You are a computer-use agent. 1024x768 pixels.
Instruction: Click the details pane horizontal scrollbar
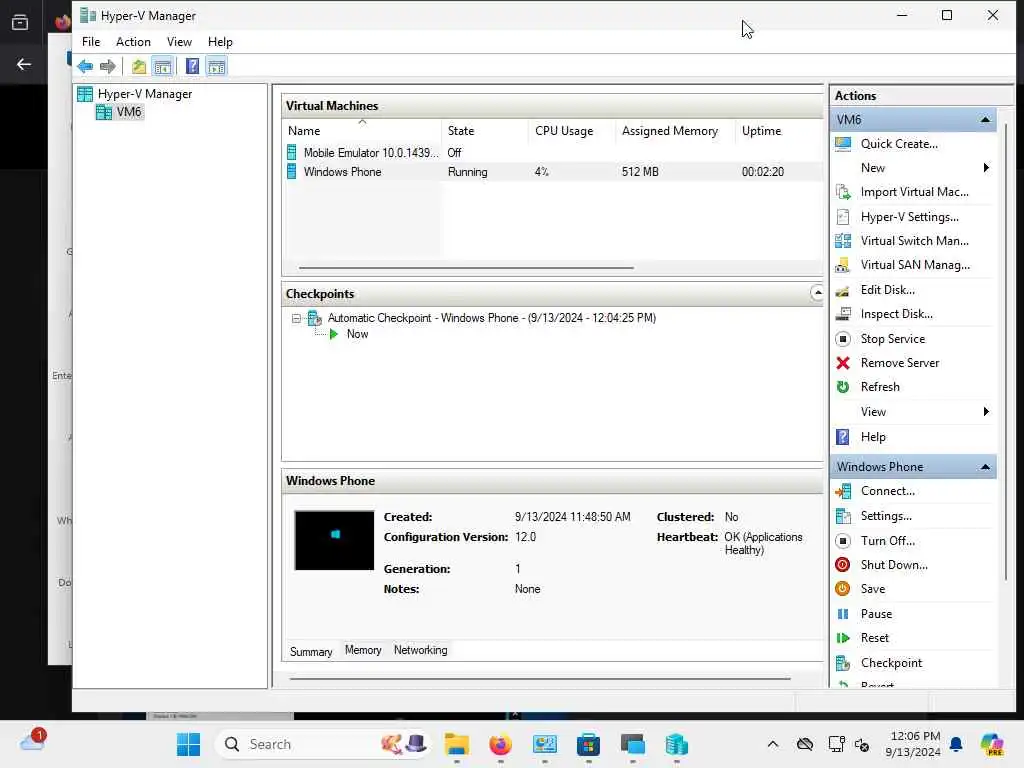540,679
